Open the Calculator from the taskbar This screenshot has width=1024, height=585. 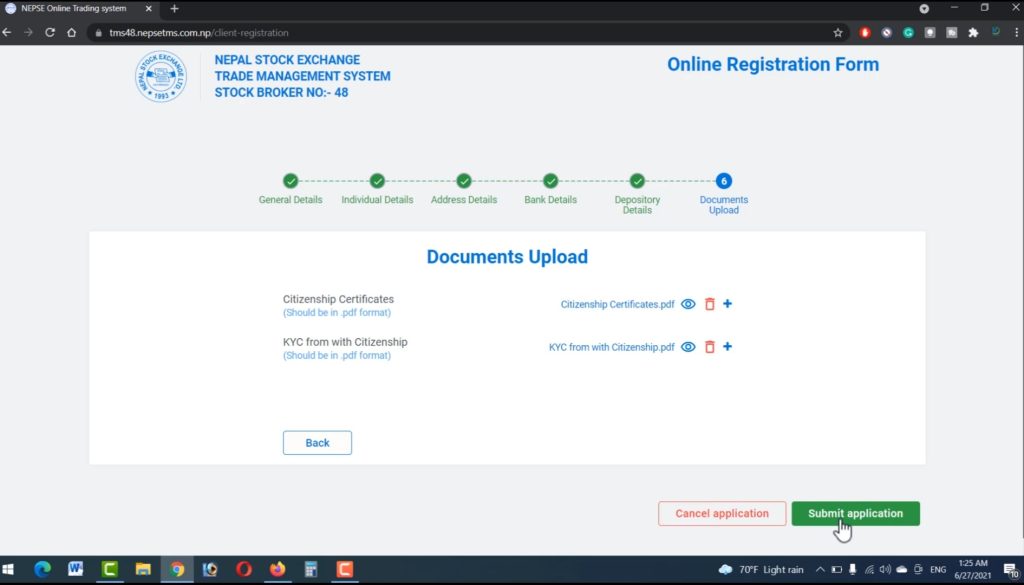tap(311, 569)
